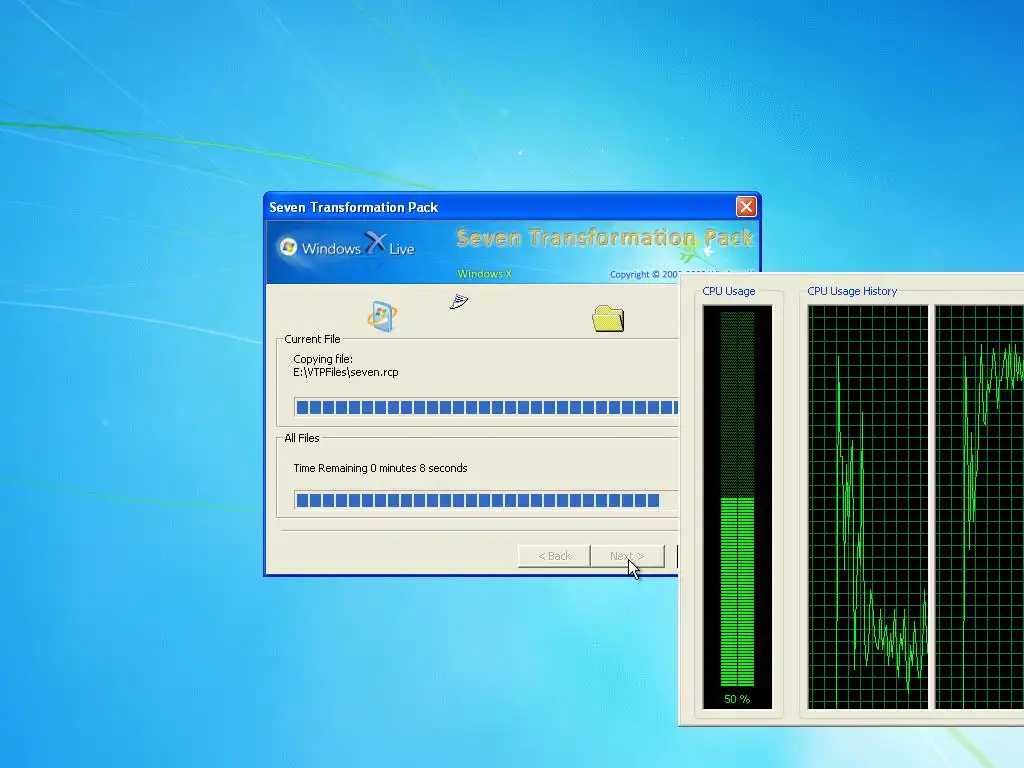Click the '50 %' CPU usage value
1024x768 pixels.
click(737, 699)
